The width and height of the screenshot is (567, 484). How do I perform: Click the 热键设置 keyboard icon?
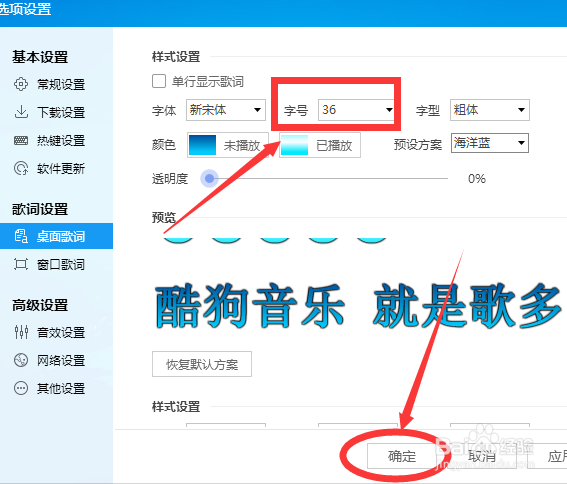(21, 140)
